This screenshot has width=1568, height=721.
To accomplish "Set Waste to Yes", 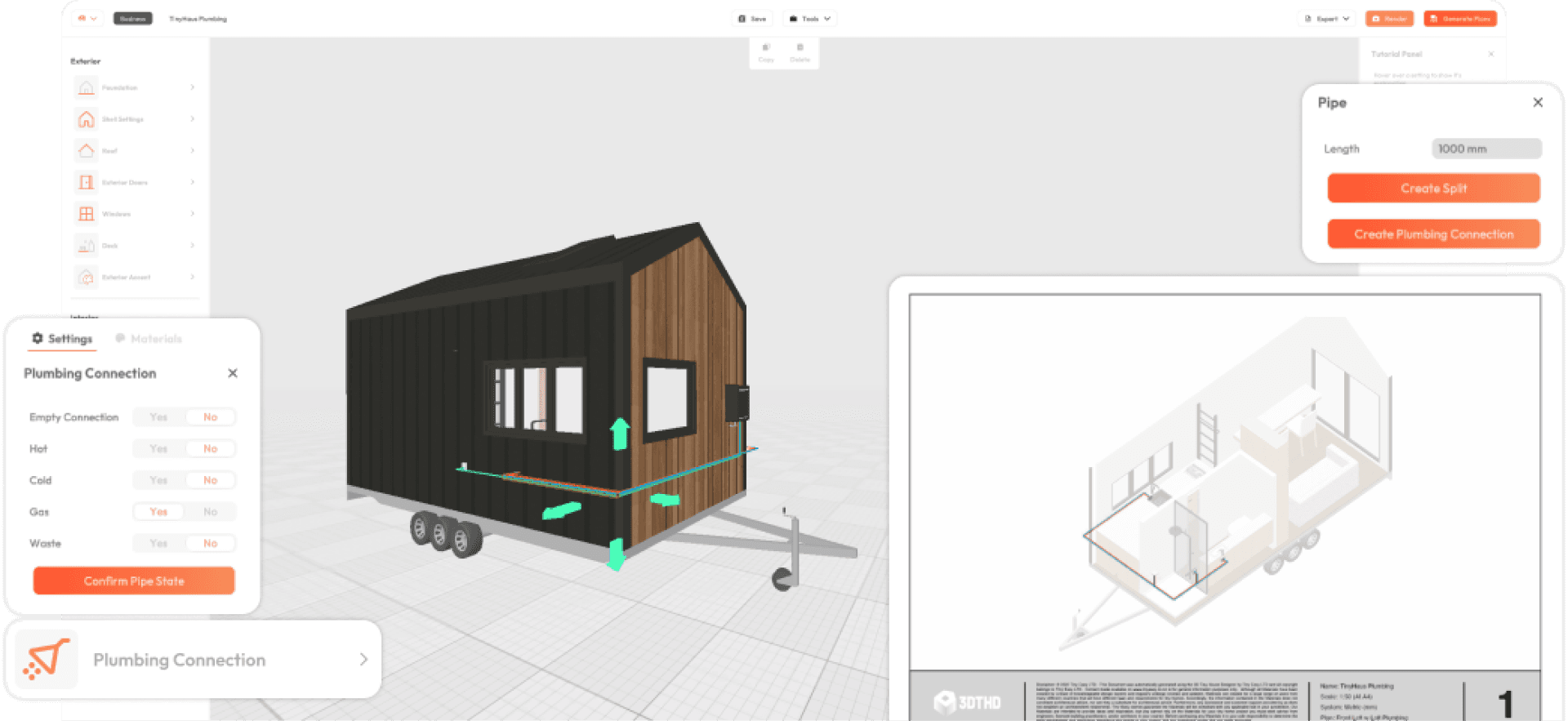I will click(x=158, y=544).
